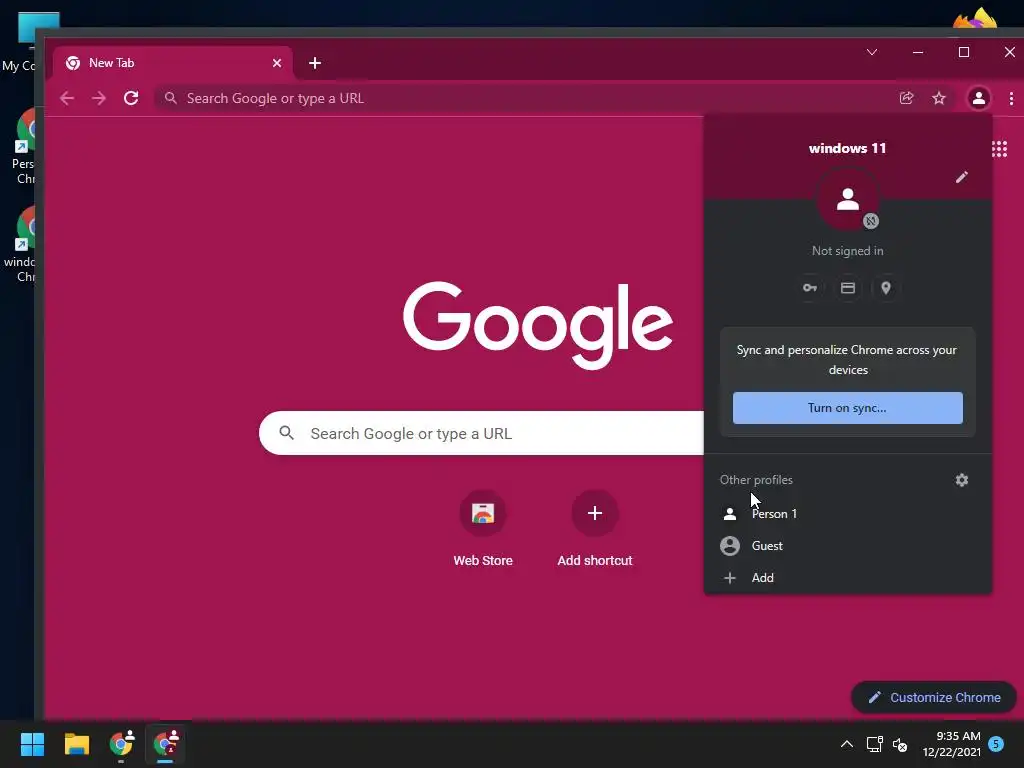Click the profile avatar button in toolbar

(x=978, y=99)
